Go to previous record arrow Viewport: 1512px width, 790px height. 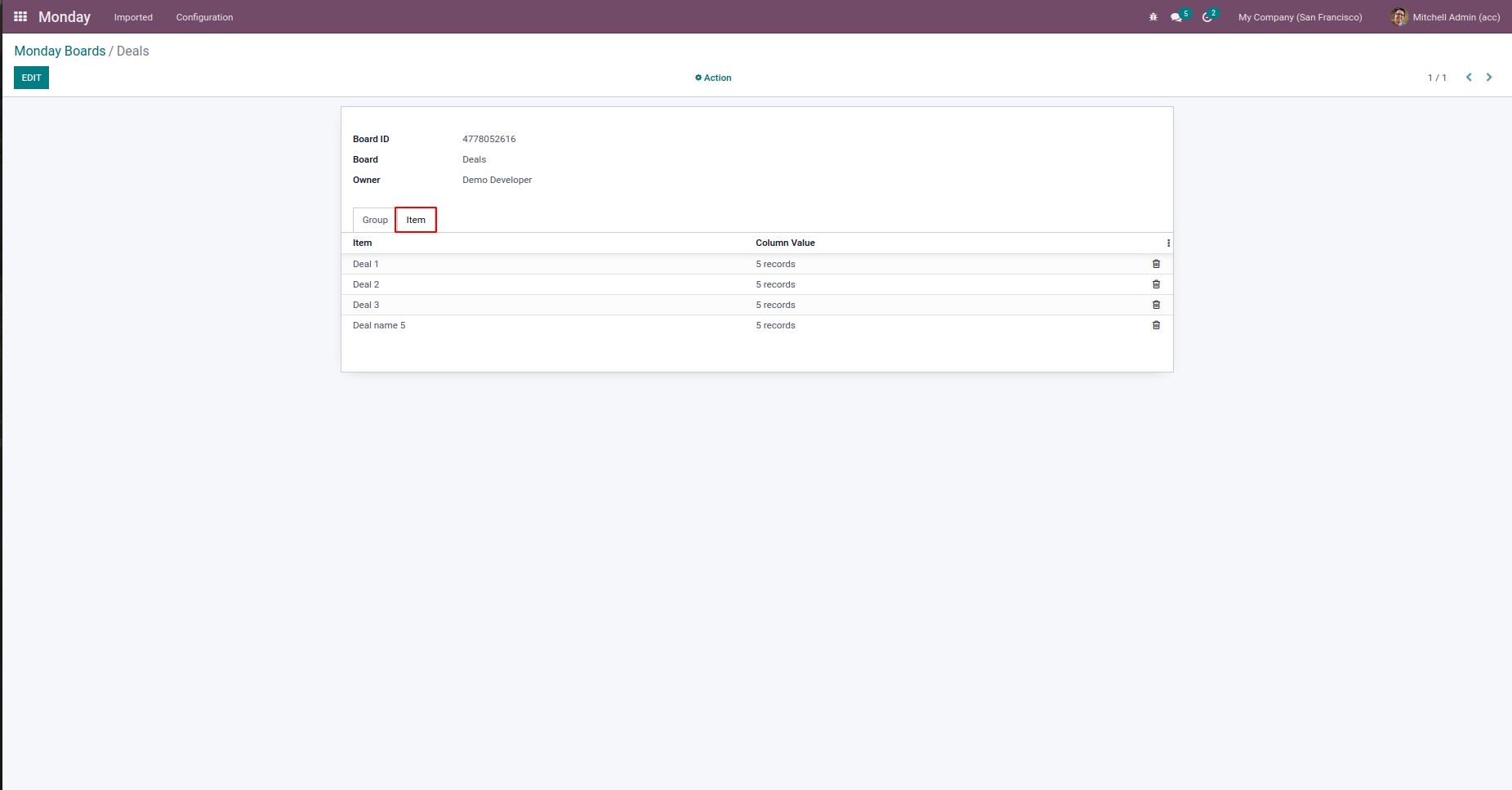click(x=1469, y=78)
